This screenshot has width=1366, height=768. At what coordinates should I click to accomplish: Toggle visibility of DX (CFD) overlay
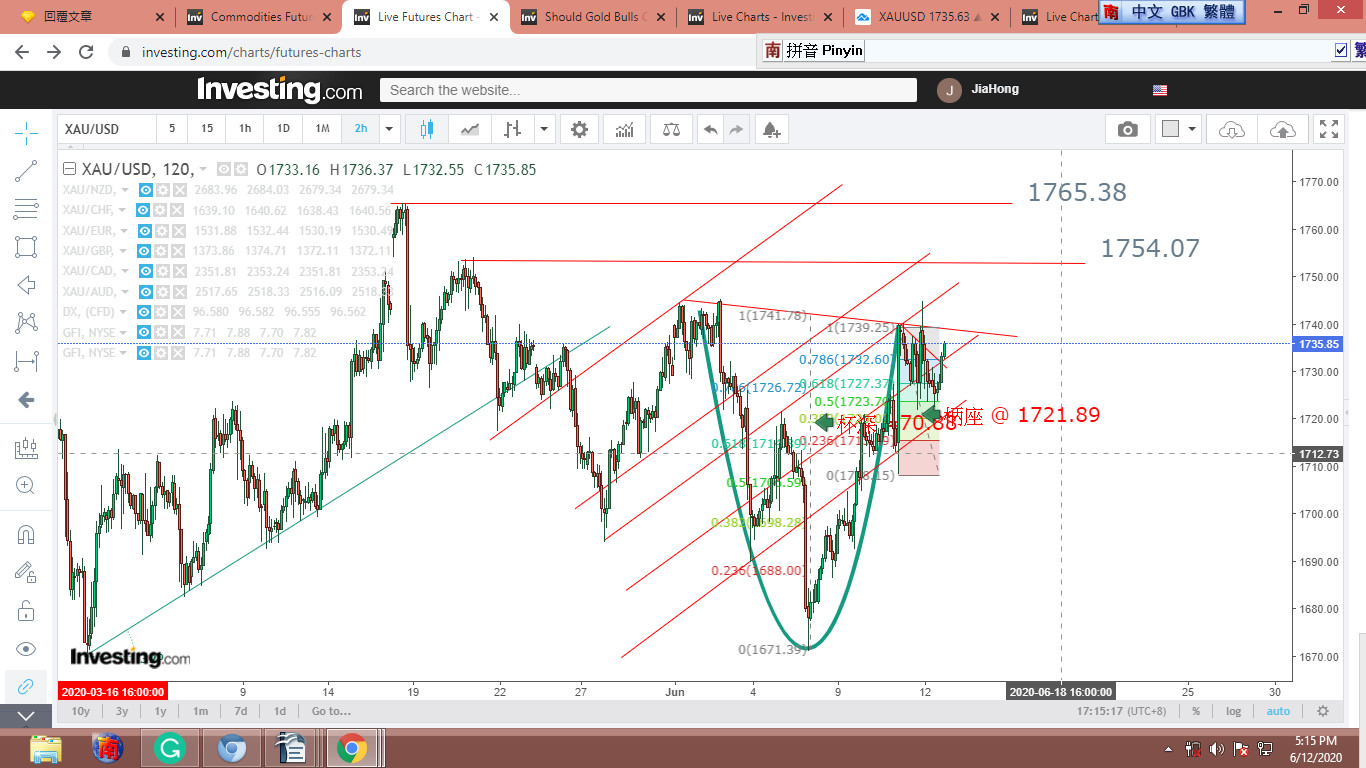[x=147, y=312]
